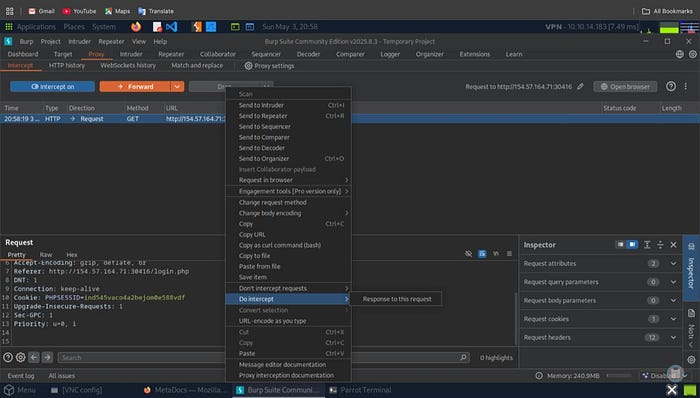
Task: Go to previous search match arrow
Action: coord(33,357)
